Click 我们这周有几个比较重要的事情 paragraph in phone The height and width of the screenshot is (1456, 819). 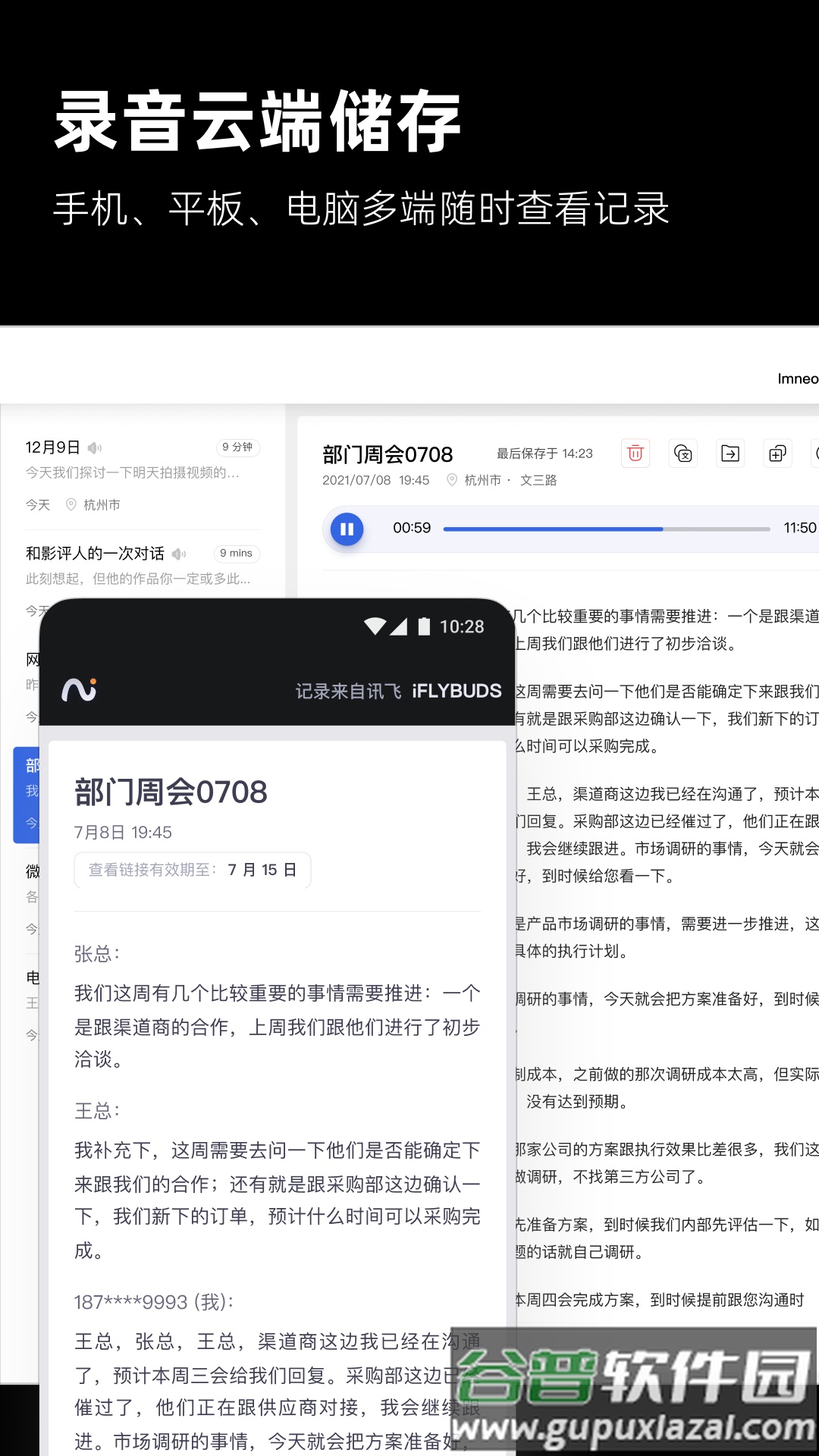[x=278, y=1026]
